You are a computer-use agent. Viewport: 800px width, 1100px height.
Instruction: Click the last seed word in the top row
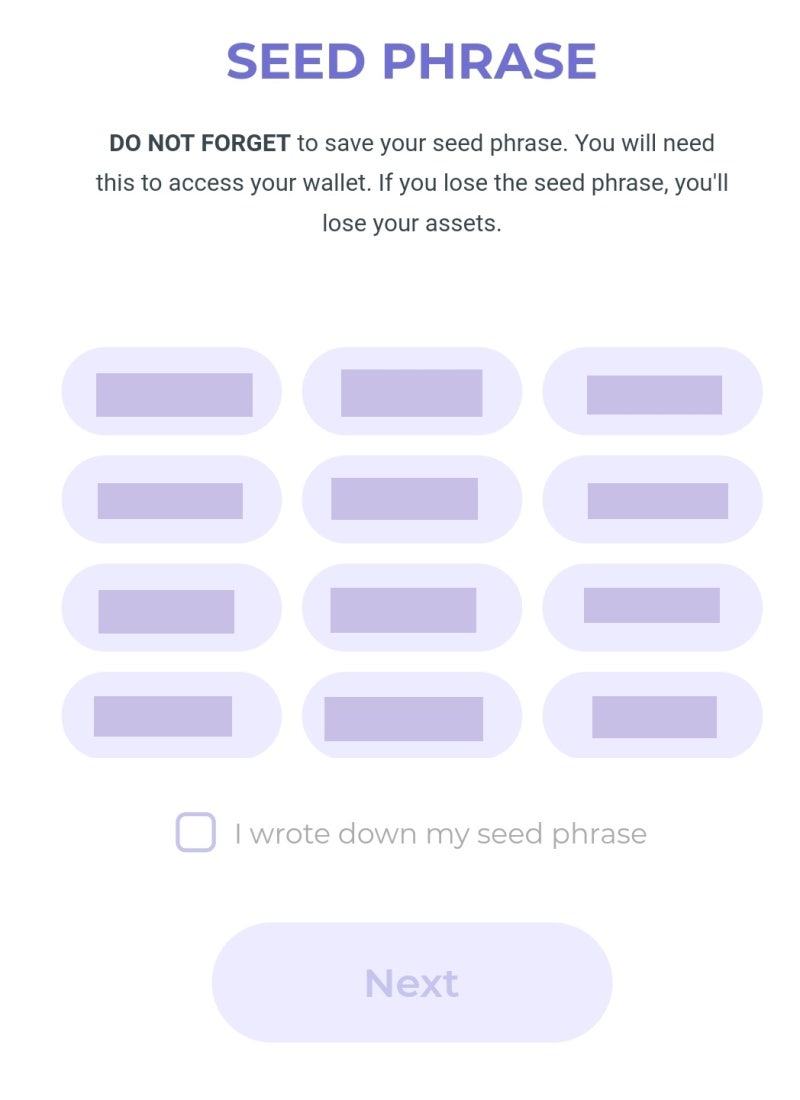[652, 391]
